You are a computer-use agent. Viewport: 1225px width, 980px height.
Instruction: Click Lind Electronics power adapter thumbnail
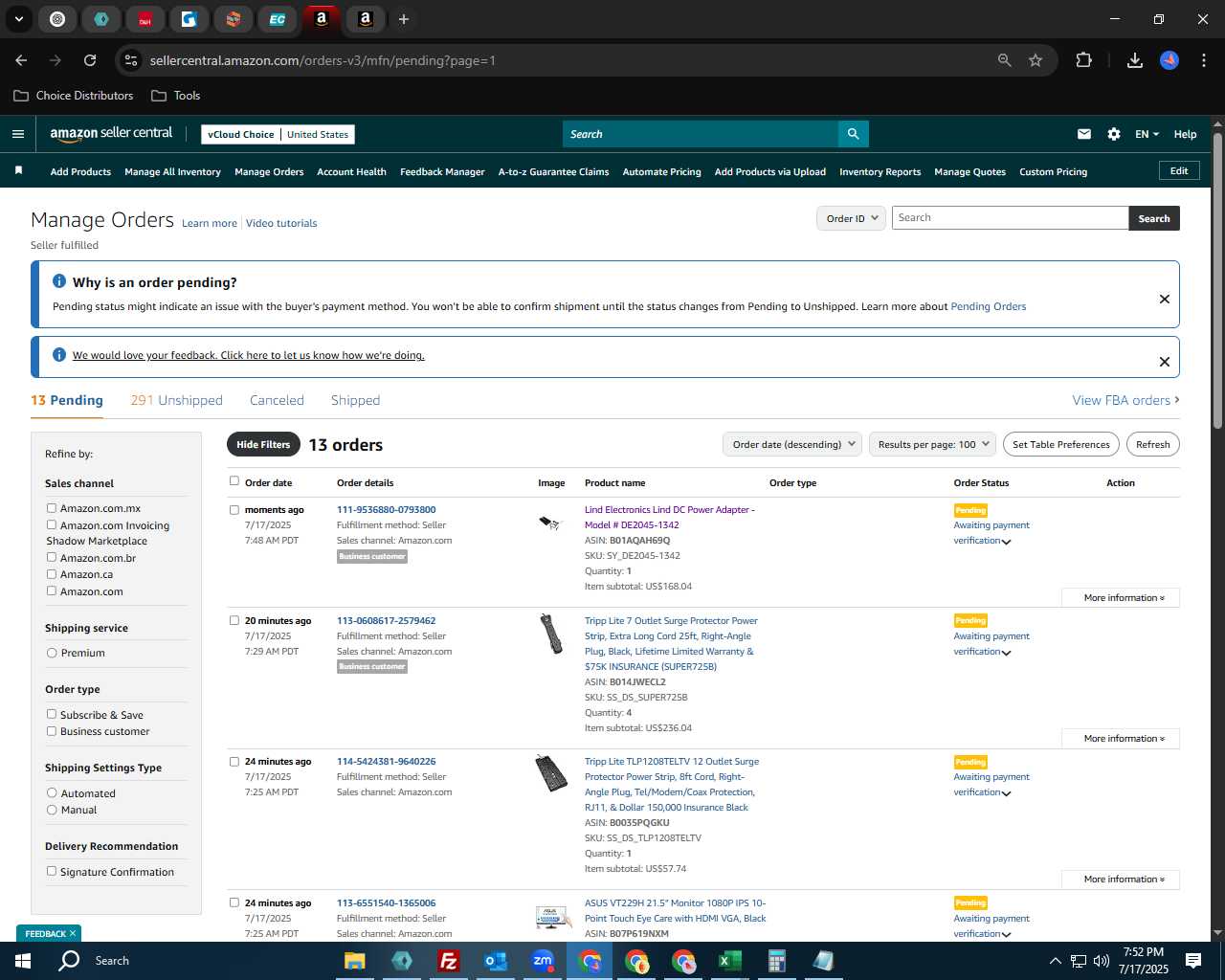tap(549, 523)
